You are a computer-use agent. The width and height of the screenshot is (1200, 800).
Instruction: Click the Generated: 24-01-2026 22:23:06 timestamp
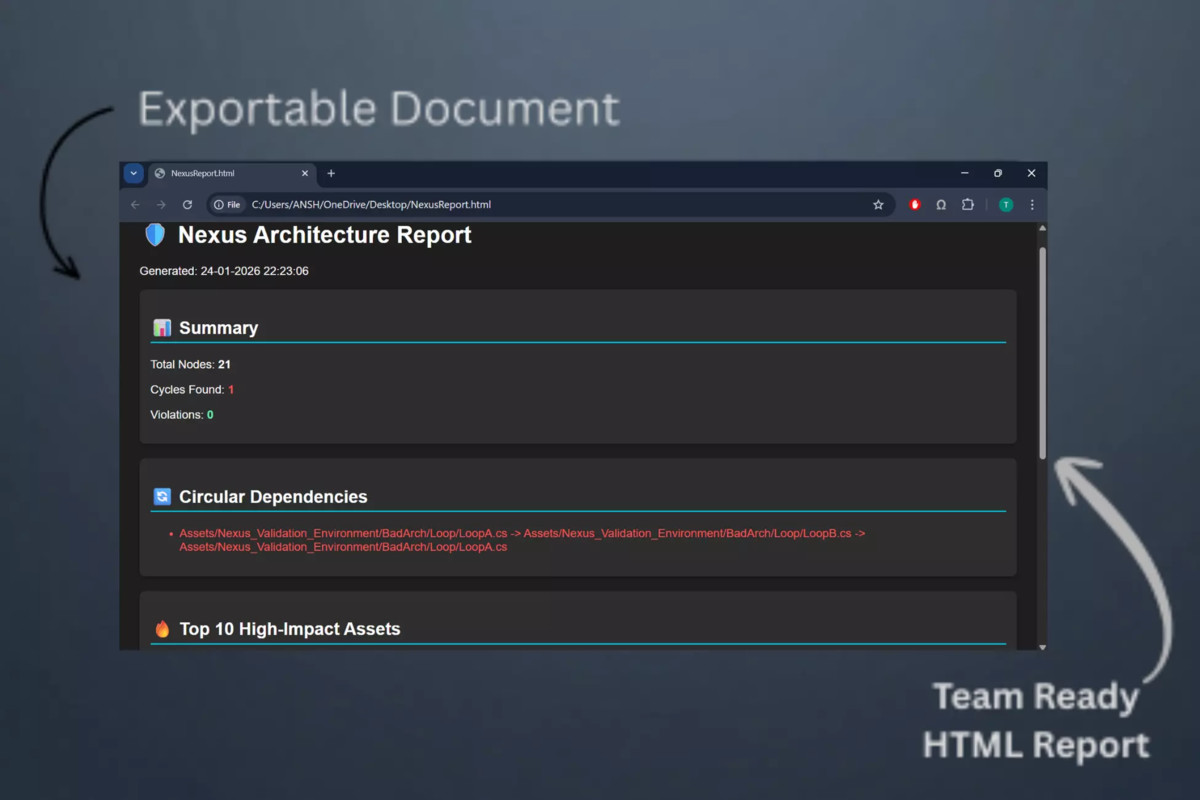[224, 271]
